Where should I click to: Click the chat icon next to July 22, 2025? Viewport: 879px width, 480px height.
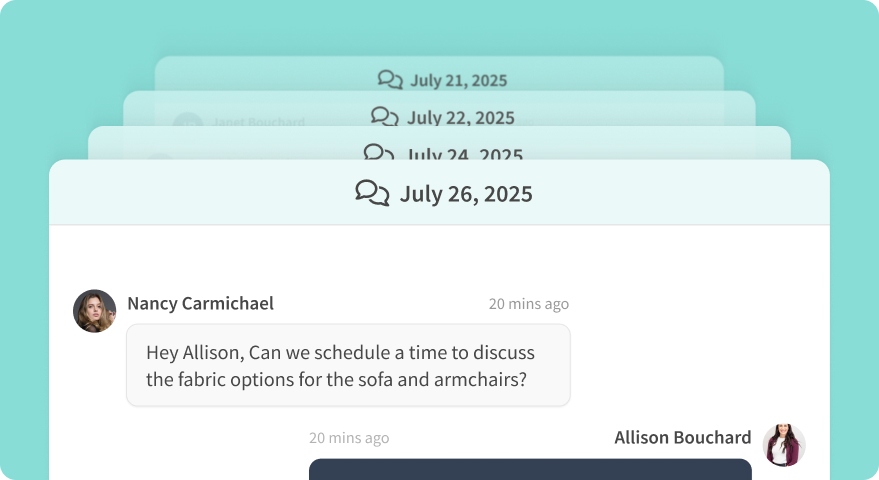pos(385,117)
